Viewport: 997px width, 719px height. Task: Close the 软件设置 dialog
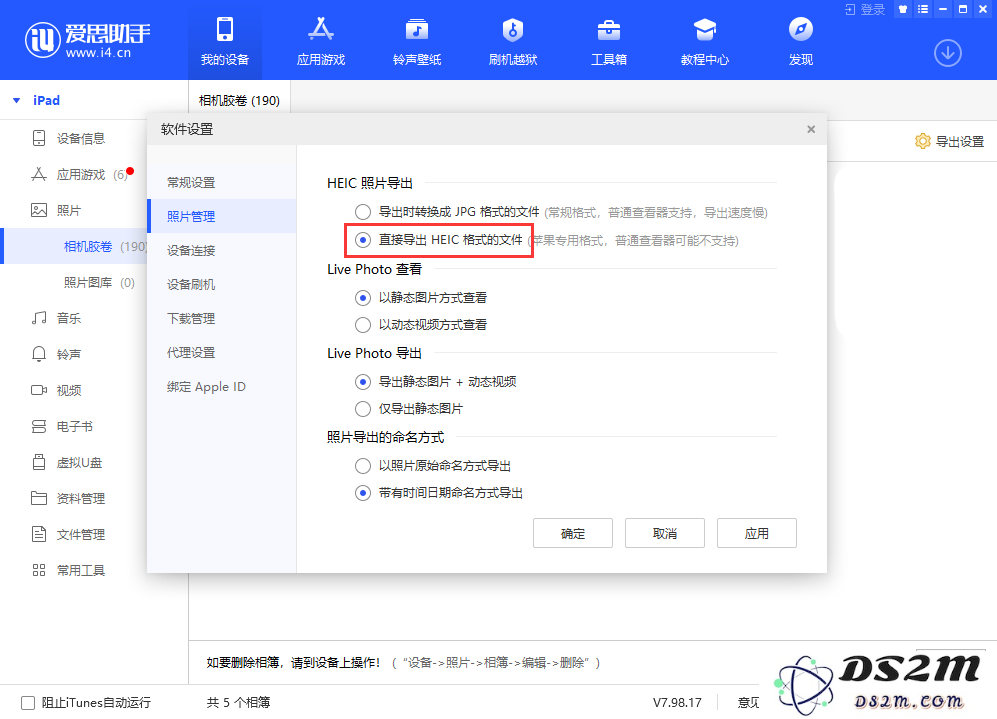tap(811, 129)
